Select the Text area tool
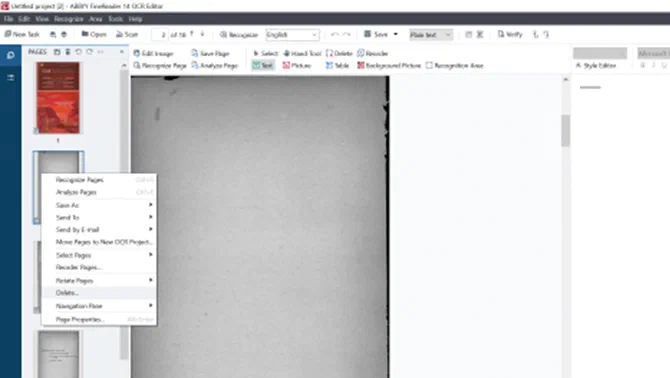670x378 pixels. coord(263,65)
